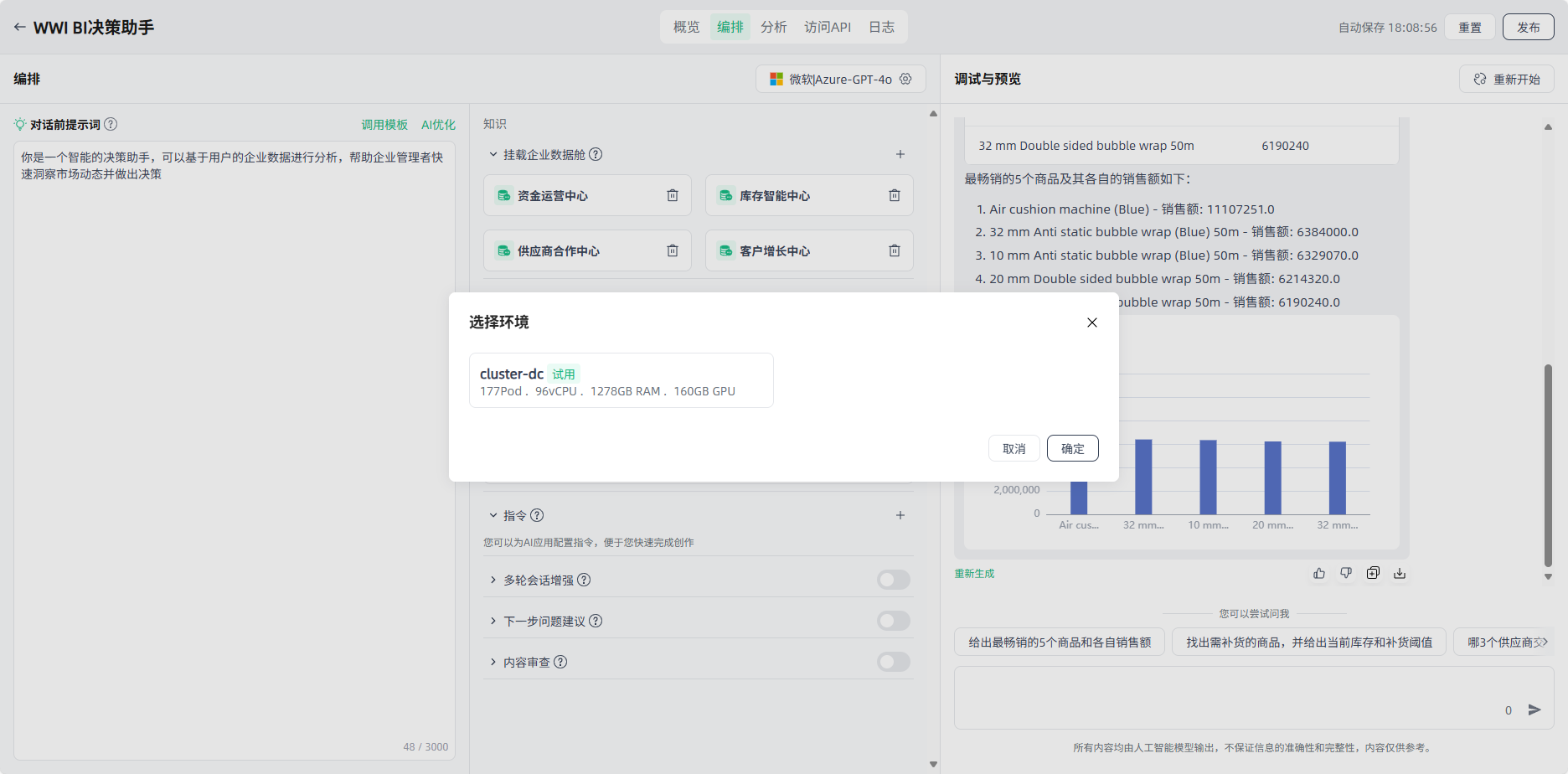The image size is (1568, 774).
Task: Open the 调用模板 link
Action: point(384,124)
